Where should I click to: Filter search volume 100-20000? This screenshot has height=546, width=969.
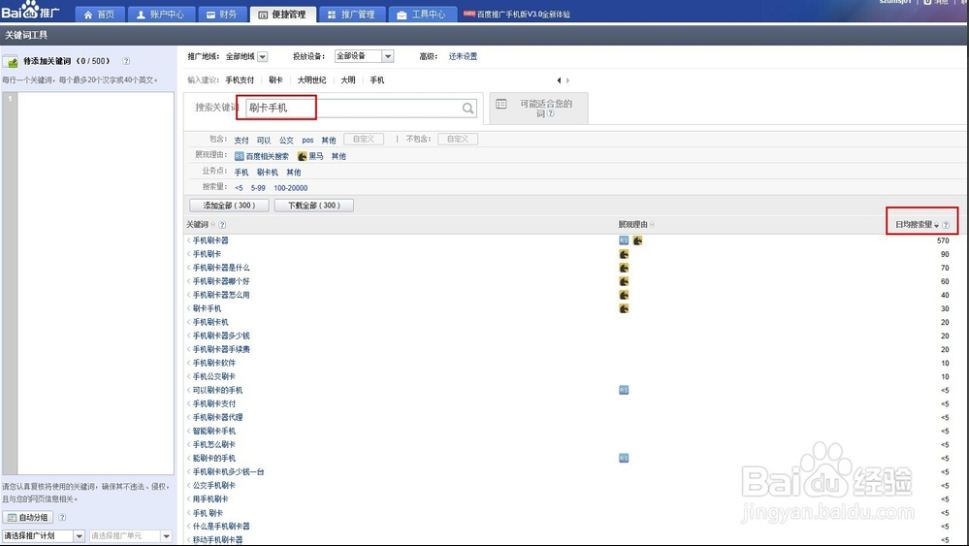(x=290, y=188)
